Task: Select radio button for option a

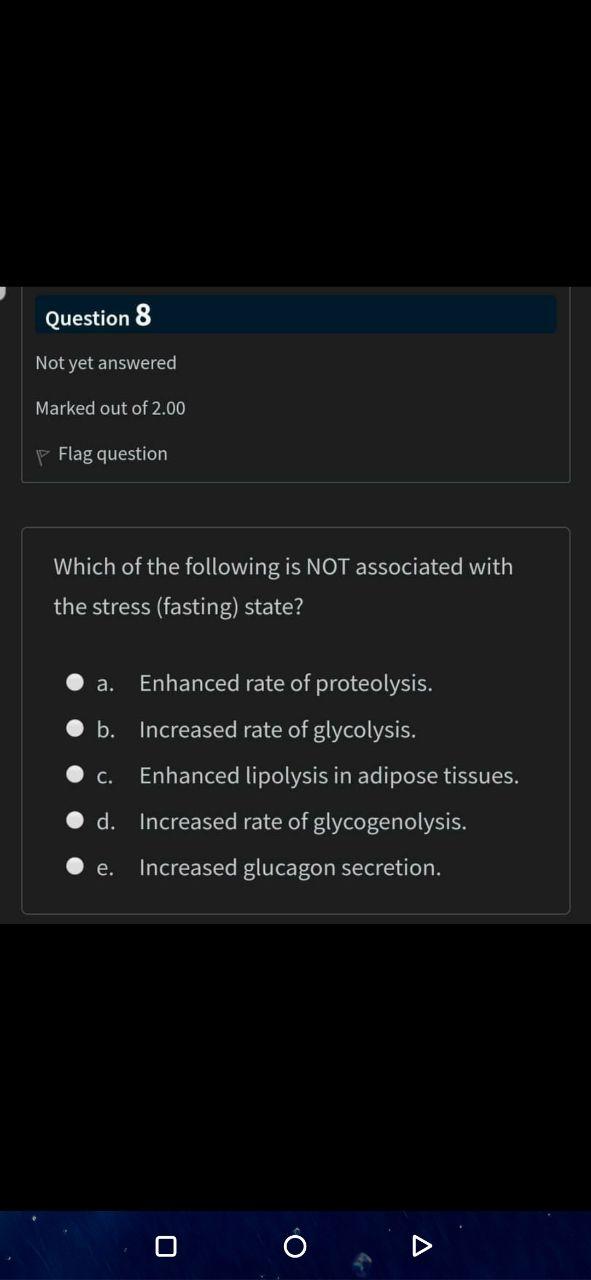Action: [75, 681]
